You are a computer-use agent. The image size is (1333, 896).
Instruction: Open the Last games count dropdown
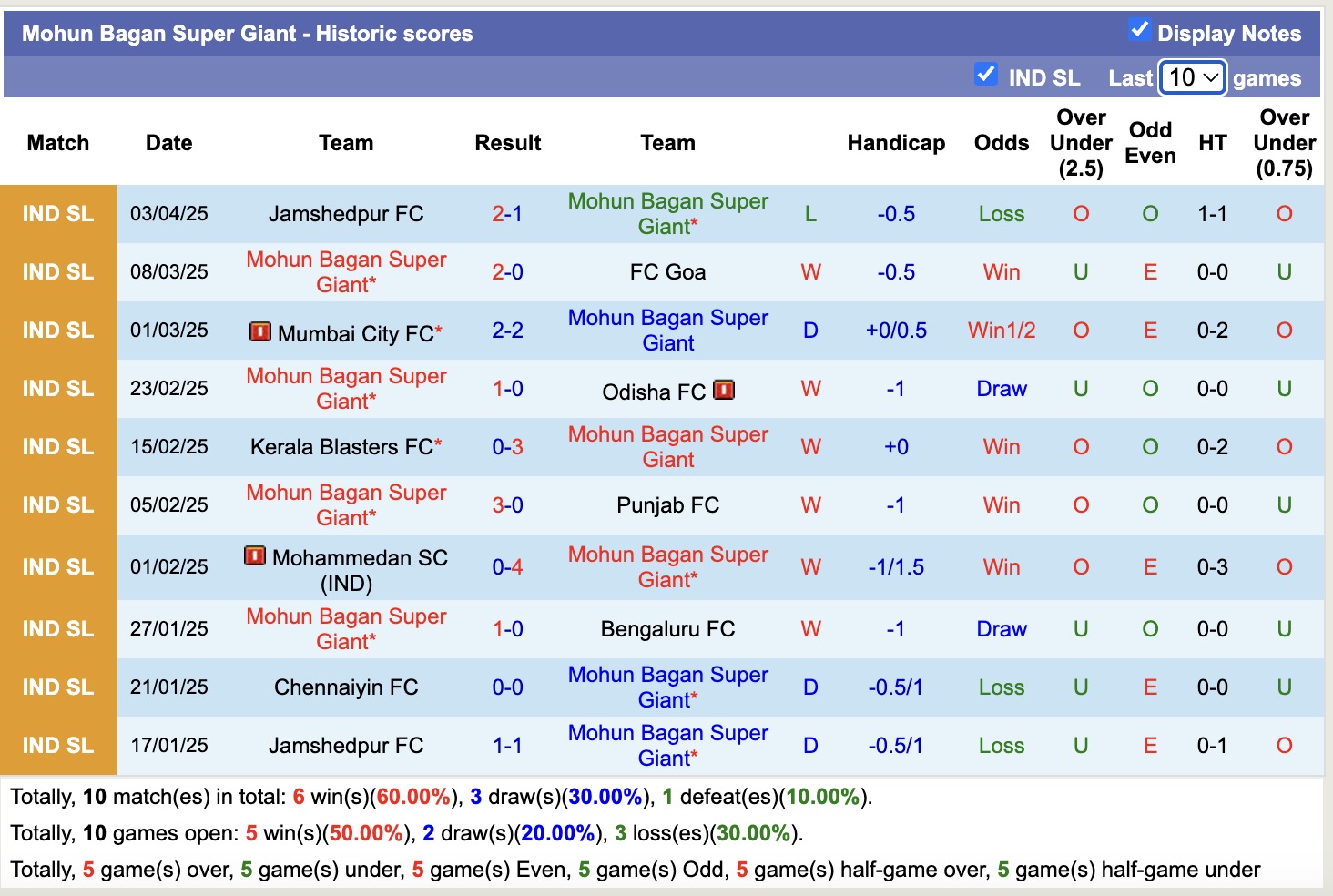pyautogui.click(x=1192, y=78)
